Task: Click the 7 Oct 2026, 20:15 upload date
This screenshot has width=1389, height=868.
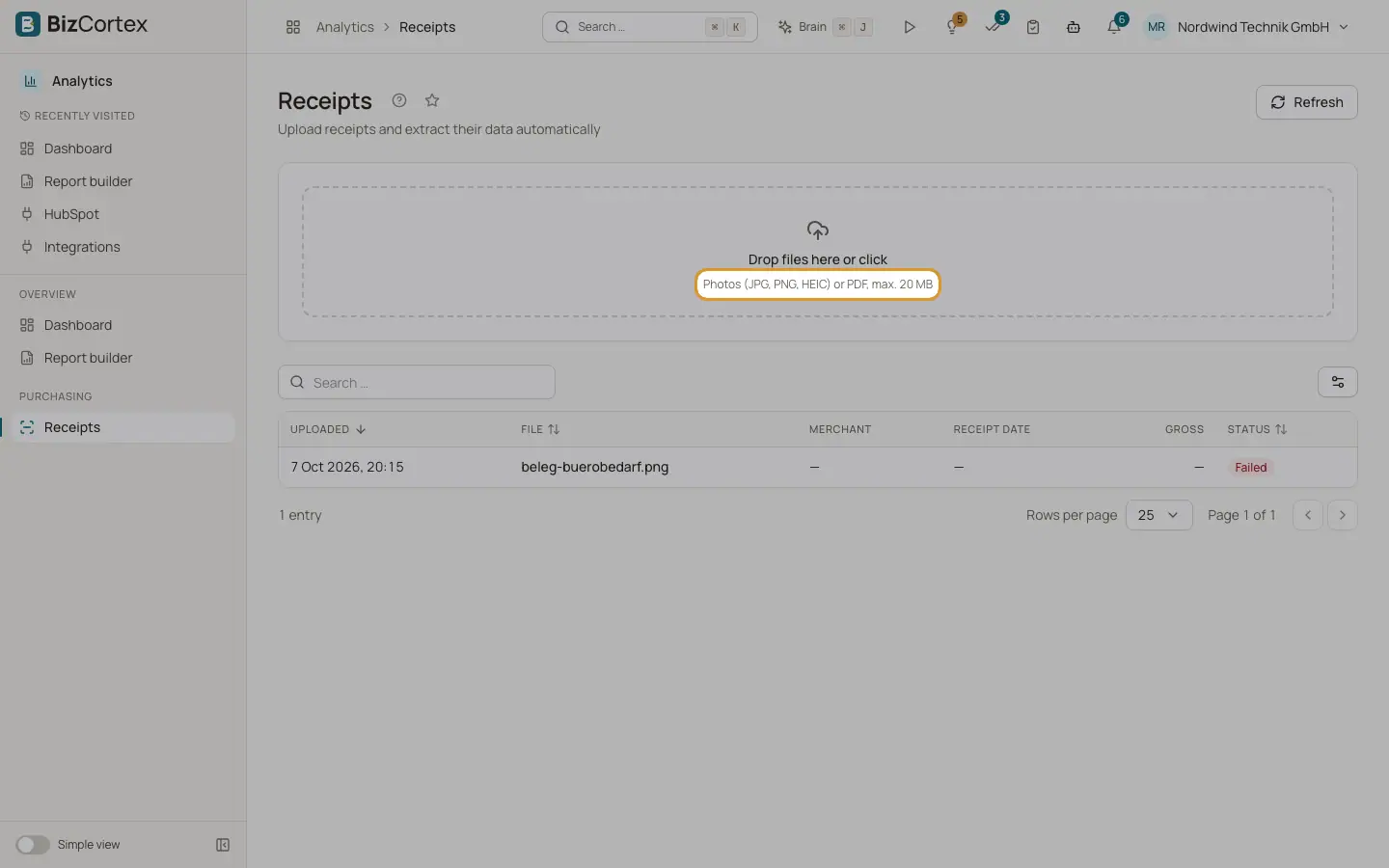Action: pos(347,467)
